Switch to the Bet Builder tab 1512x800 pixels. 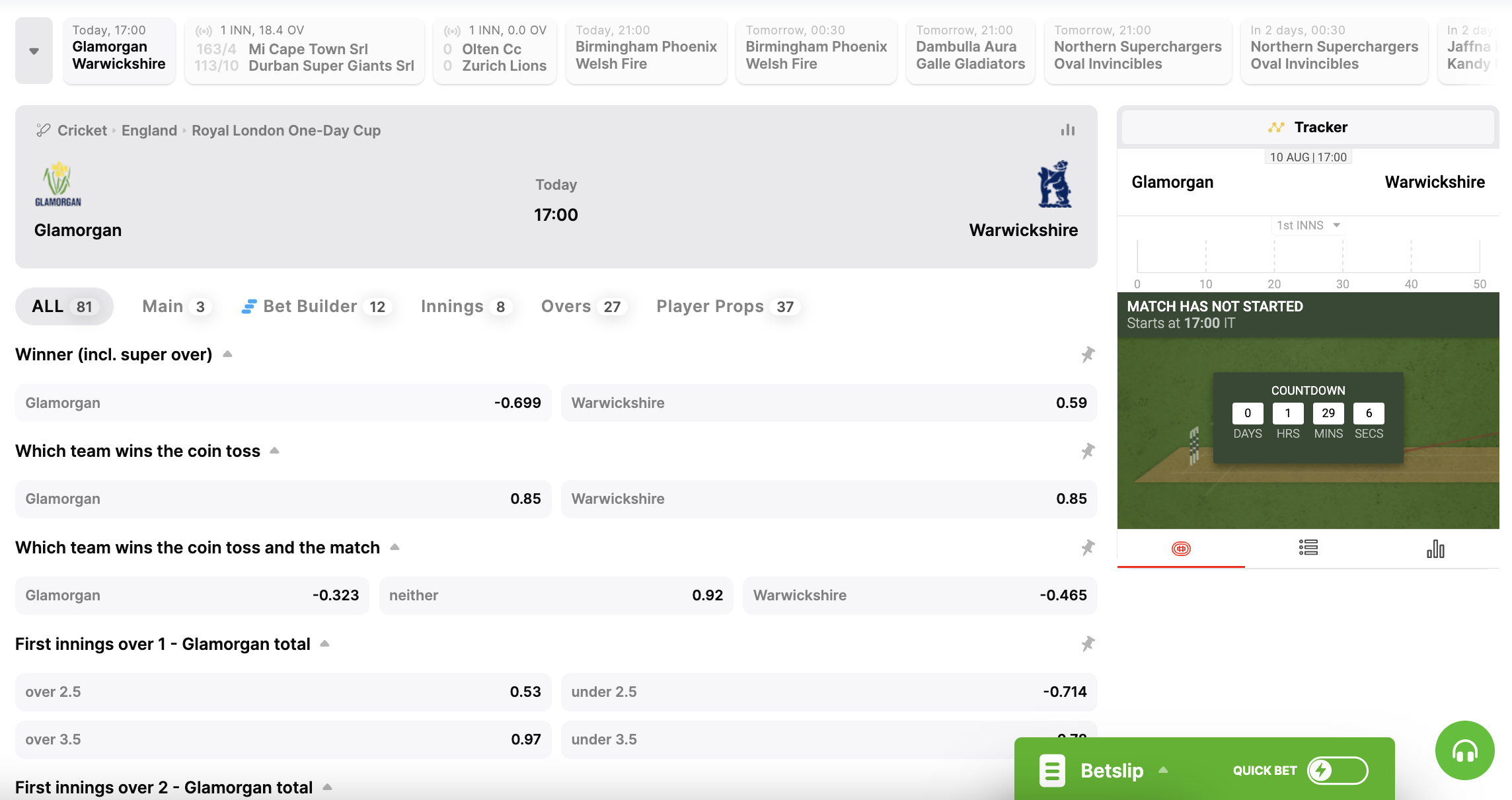tap(318, 307)
